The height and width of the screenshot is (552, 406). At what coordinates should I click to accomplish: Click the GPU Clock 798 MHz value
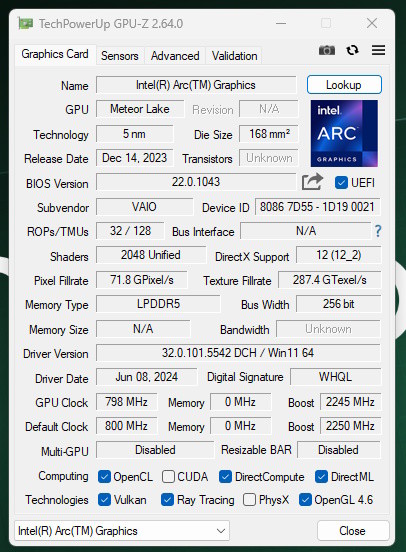point(126,402)
